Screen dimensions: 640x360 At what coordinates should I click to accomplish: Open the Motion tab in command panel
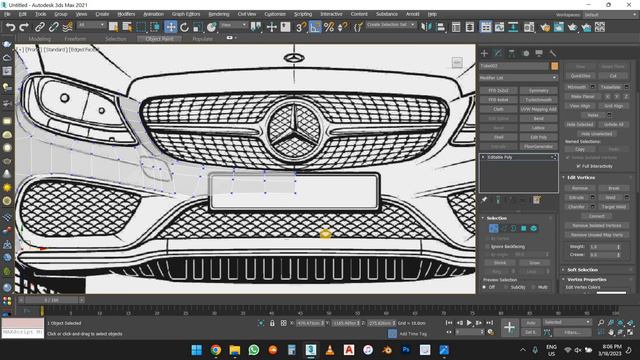coord(526,53)
